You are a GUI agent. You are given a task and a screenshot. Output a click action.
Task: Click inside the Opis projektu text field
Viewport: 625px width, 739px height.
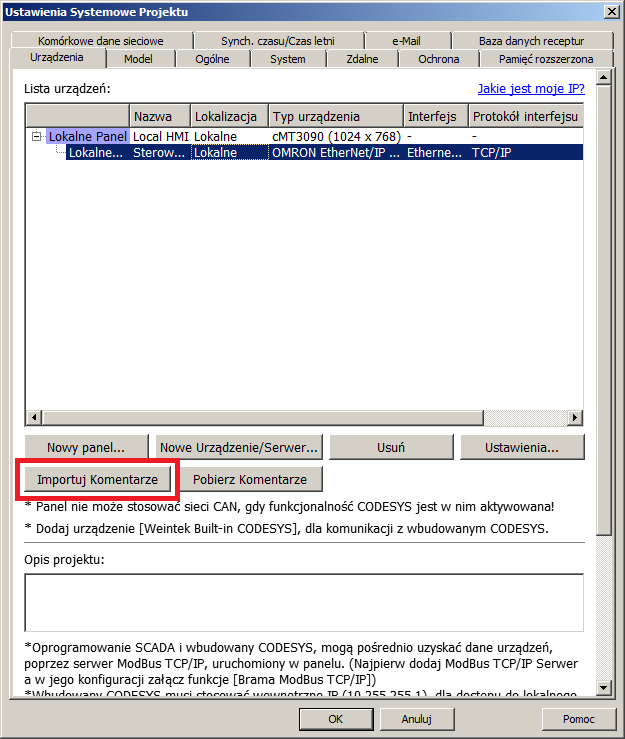303,602
